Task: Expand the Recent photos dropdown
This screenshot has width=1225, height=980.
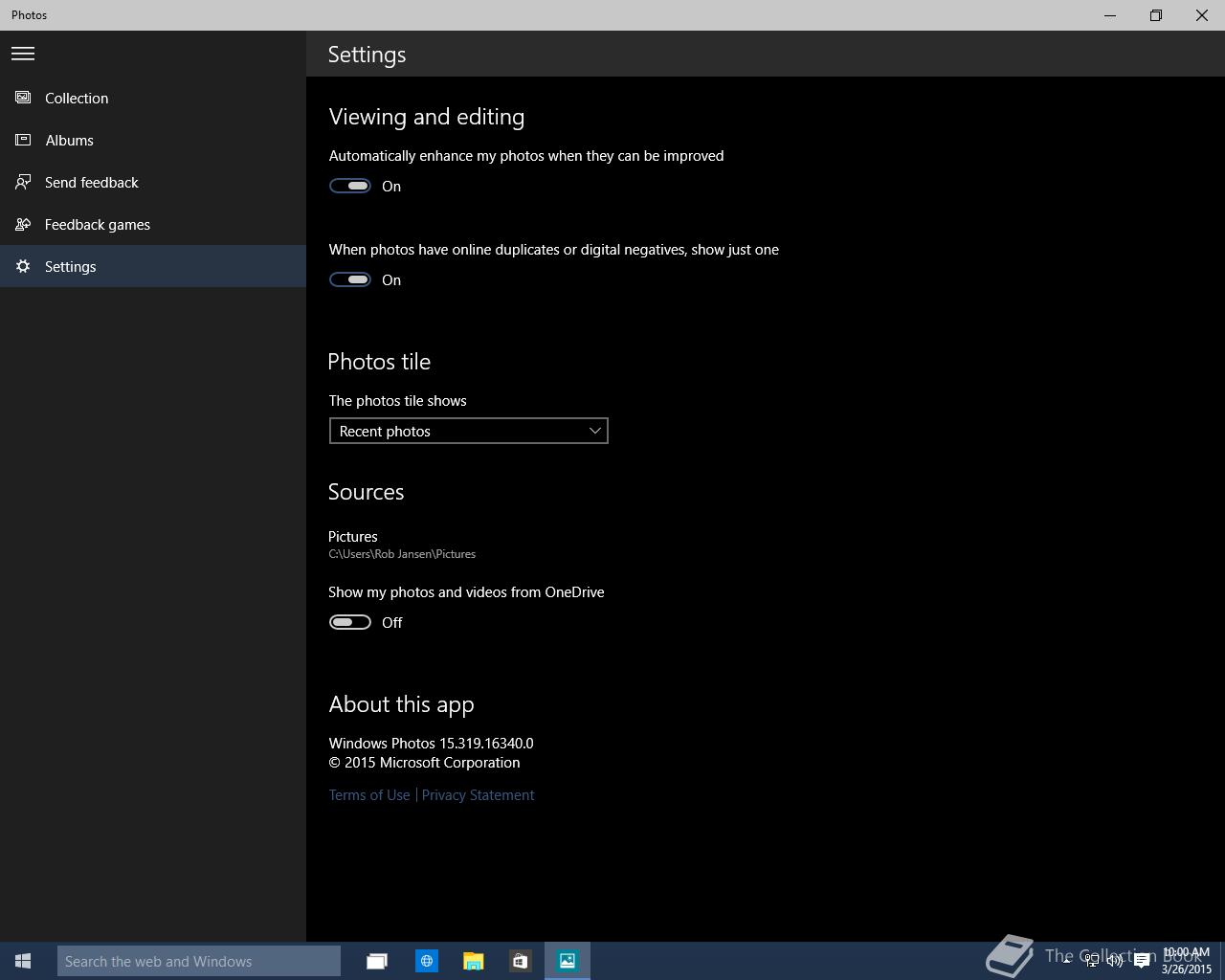Action: click(468, 431)
